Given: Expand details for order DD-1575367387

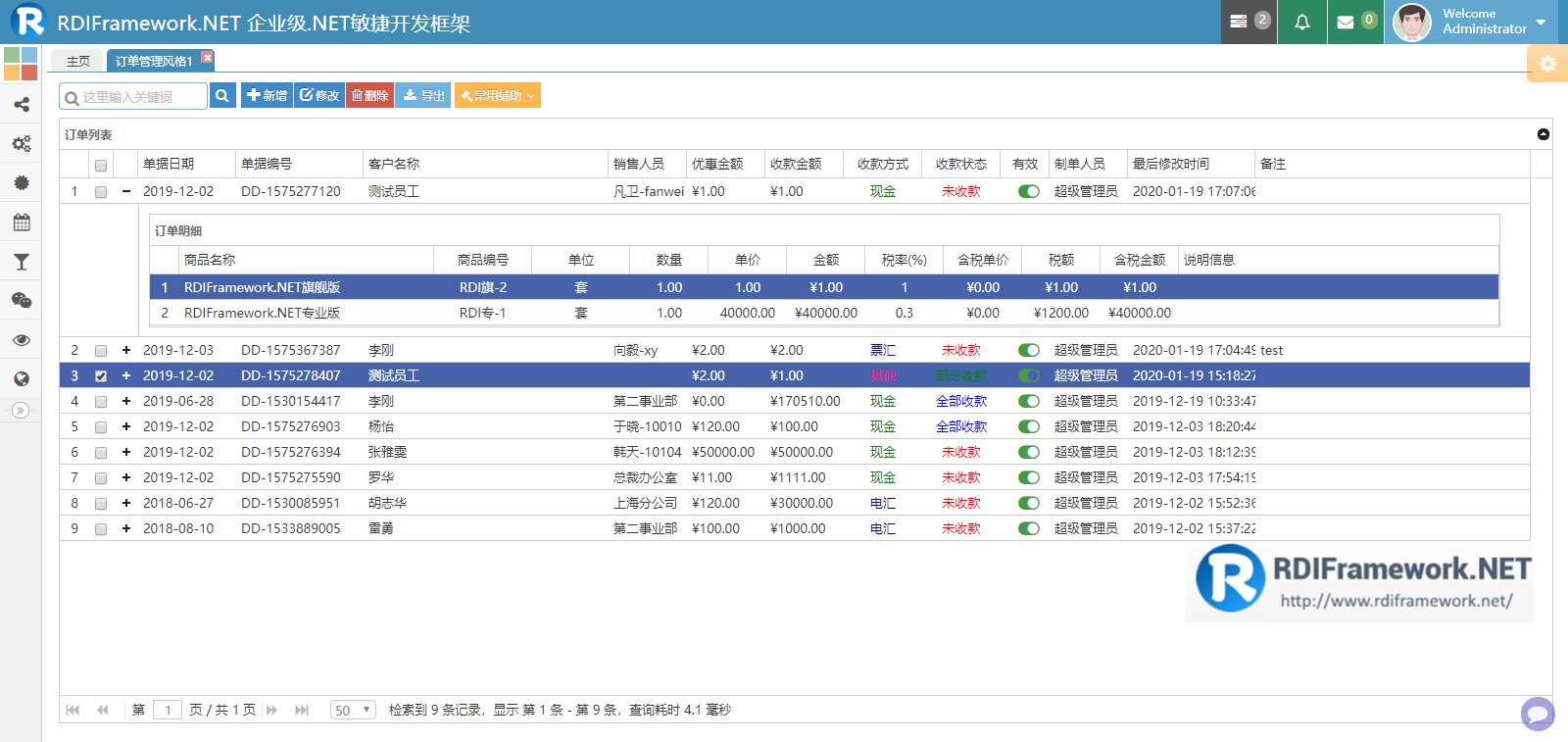Looking at the screenshot, I should [126, 350].
